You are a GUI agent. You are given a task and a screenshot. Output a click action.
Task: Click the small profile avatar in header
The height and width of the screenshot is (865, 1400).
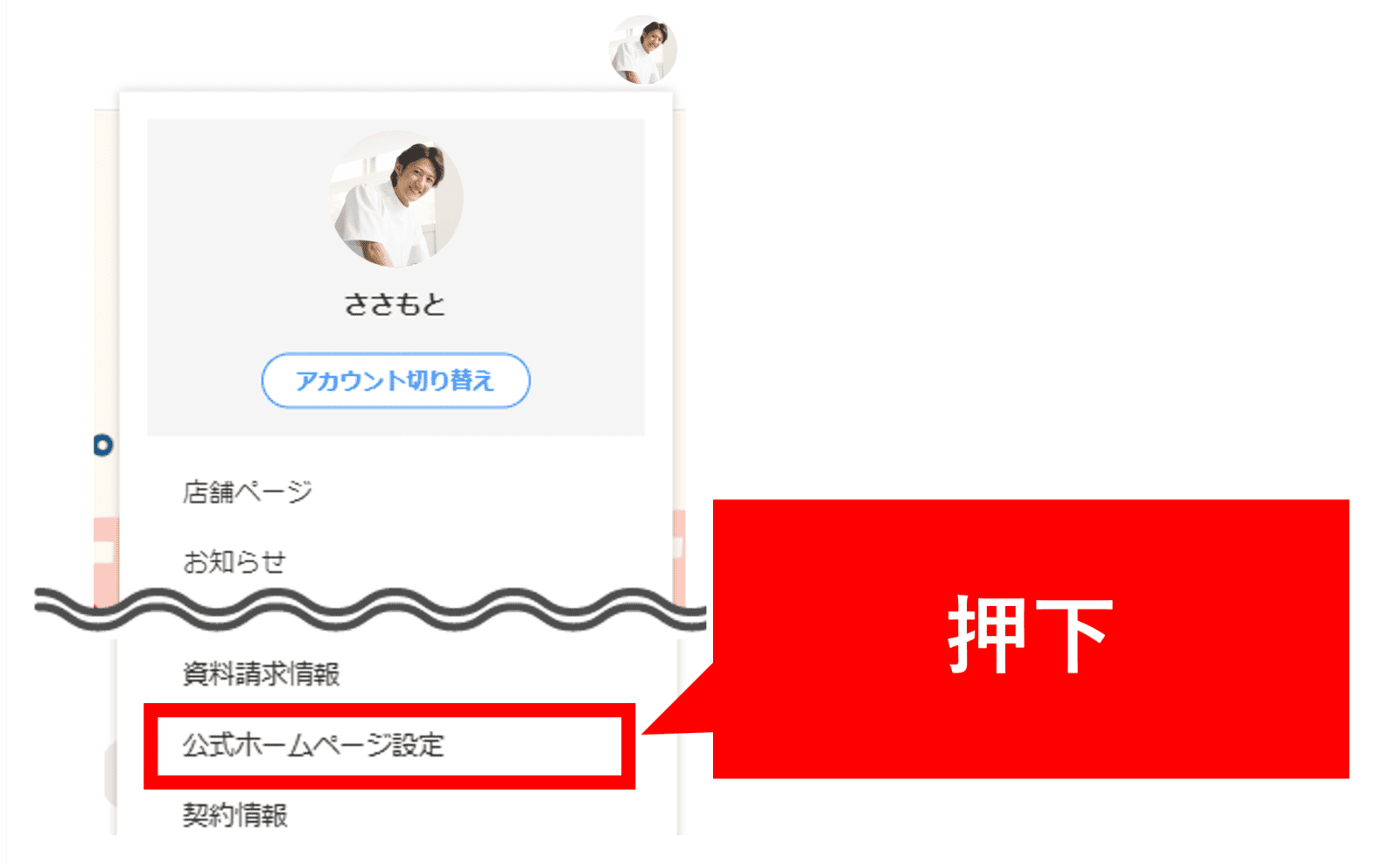643,49
